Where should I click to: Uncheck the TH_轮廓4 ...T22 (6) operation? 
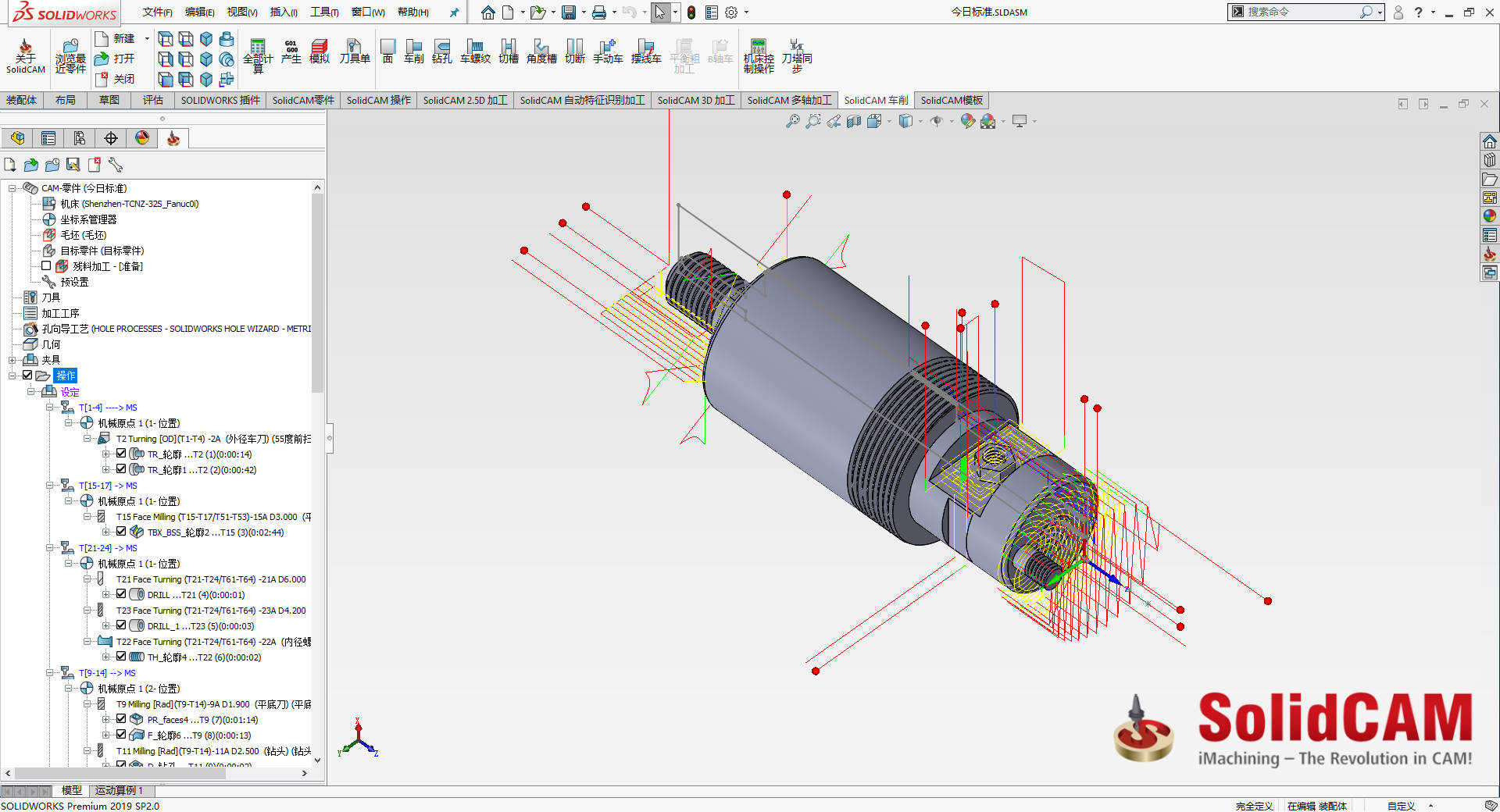pyautogui.click(x=121, y=657)
